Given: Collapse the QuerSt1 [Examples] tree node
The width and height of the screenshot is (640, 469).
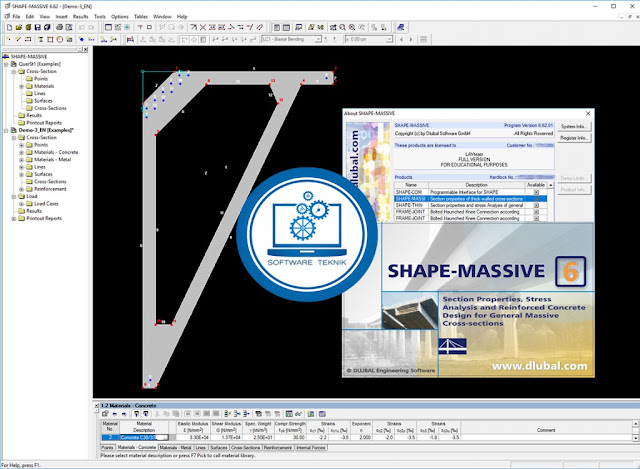Looking at the screenshot, I should tap(6, 64).
